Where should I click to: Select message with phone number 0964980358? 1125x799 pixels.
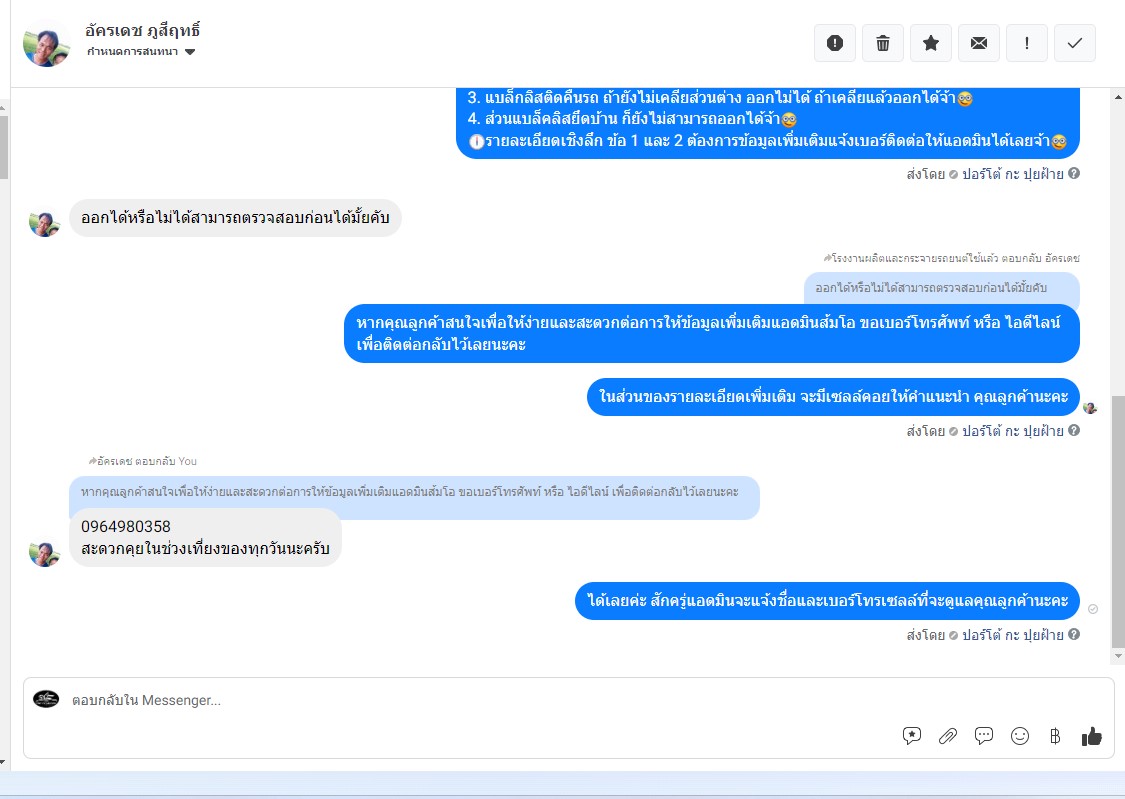[205, 537]
